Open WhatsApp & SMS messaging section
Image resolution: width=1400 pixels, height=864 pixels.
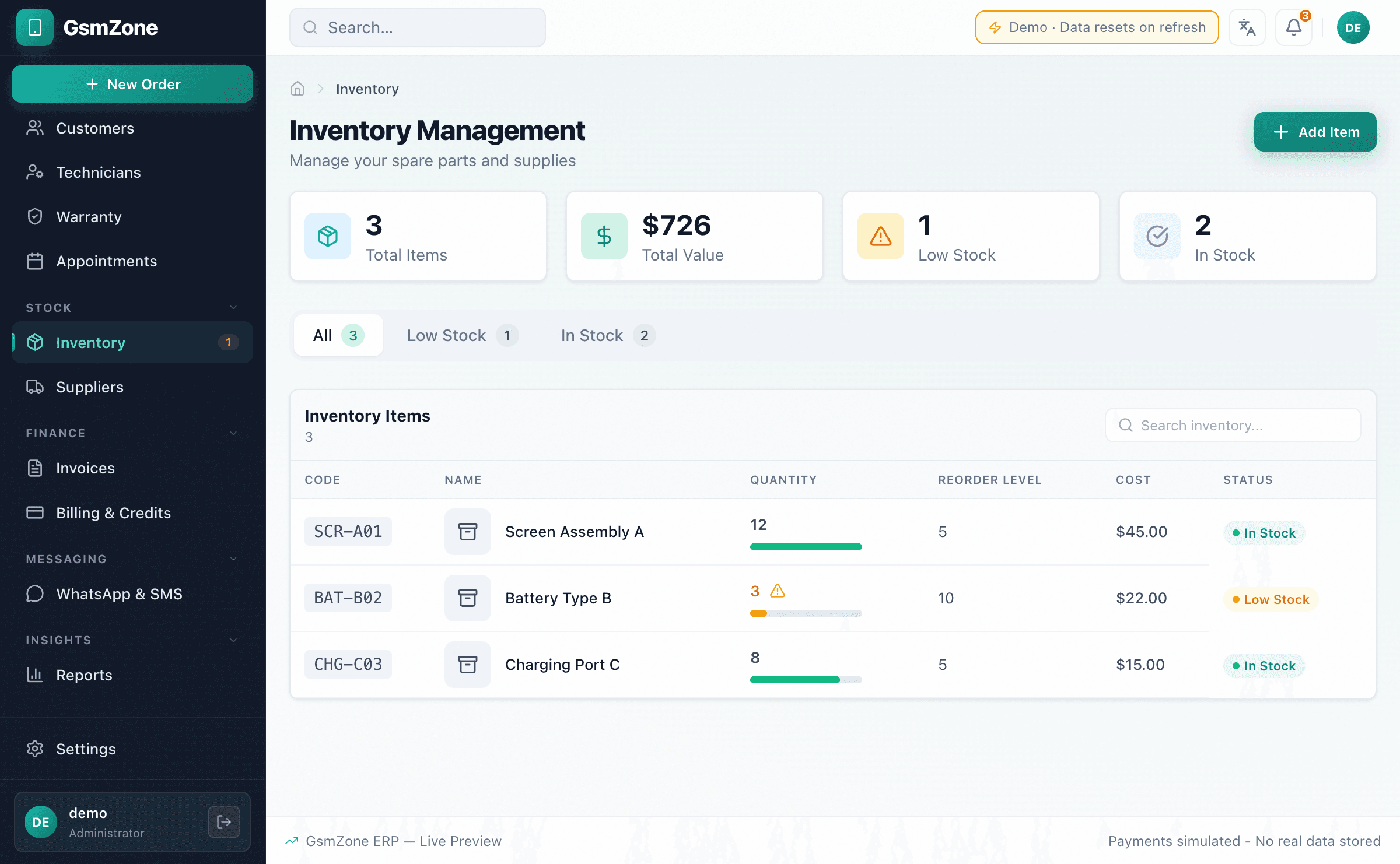[119, 593]
